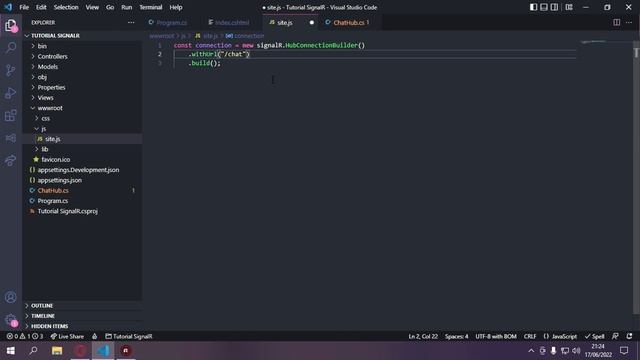This screenshot has height=360, width=640.
Task: Open appsettings.Development.json file
Action: click(82, 170)
